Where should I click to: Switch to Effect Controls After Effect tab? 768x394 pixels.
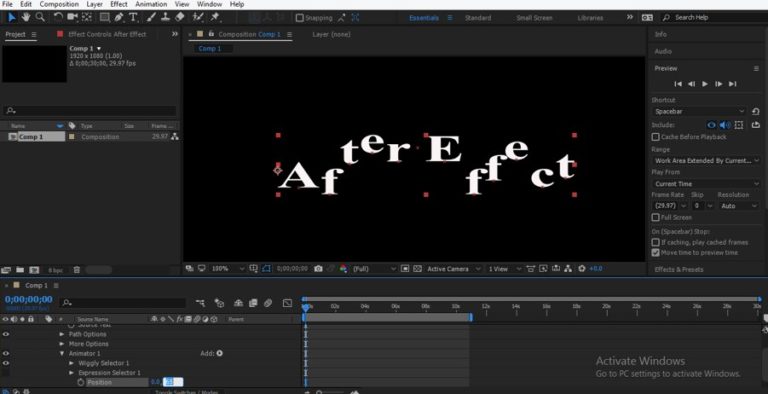click(x=107, y=34)
